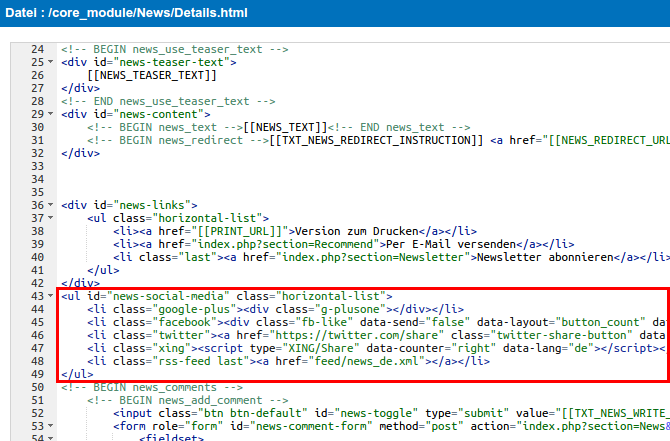Click "index.php?section=Newsletter" href value
This screenshot has height=441, width=670.
click(x=373, y=257)
